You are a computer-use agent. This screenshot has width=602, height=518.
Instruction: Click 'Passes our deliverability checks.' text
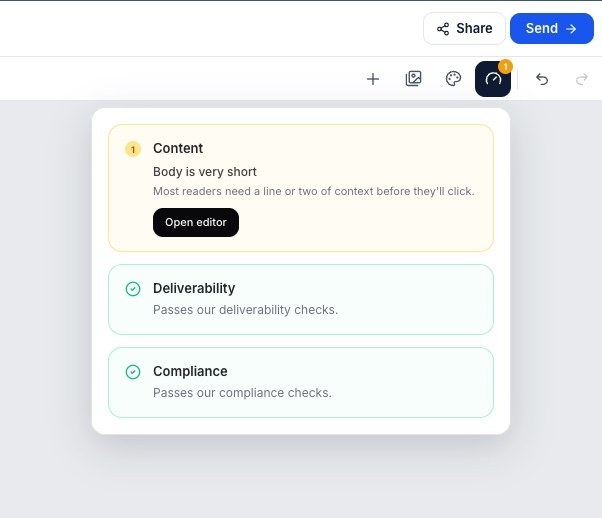pos(245,309)
